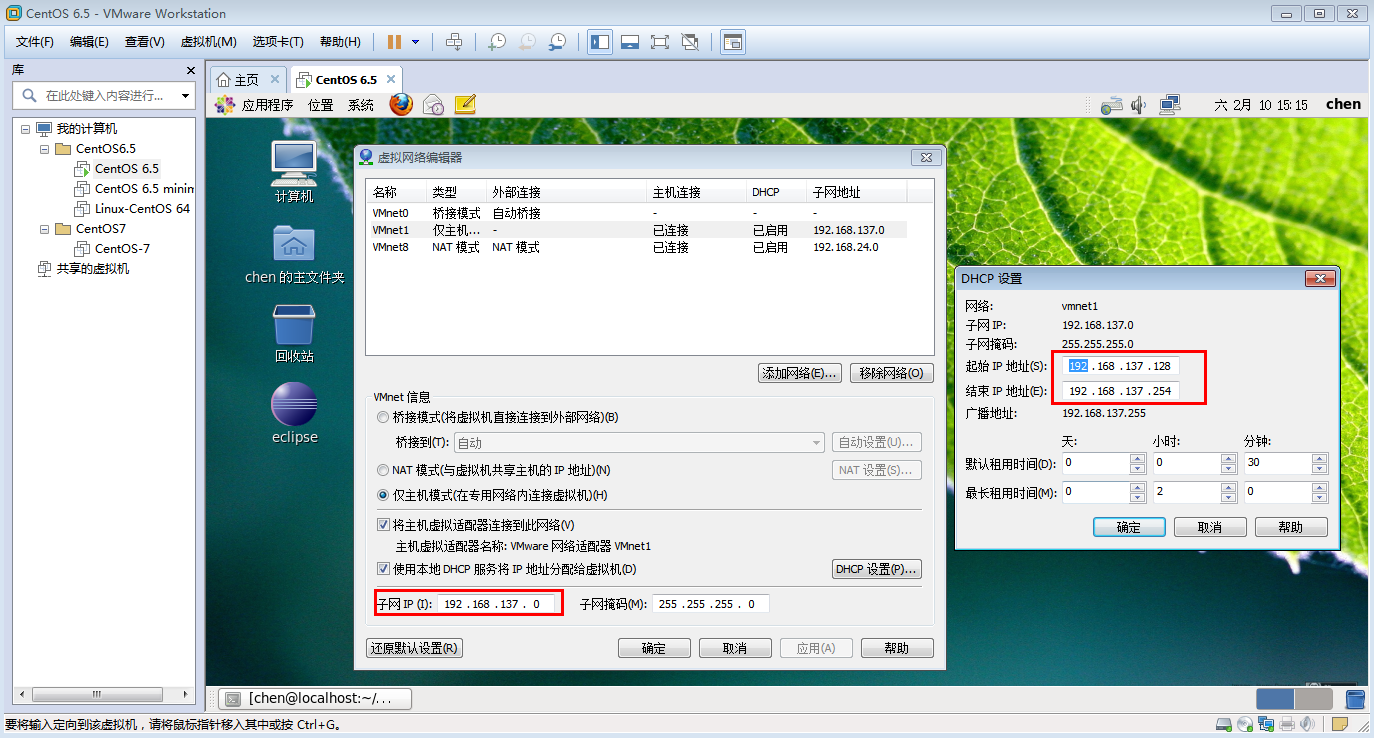Toggle the library sidebar view icon
This screenshot has height=738, width=1374.
point(600,42)
